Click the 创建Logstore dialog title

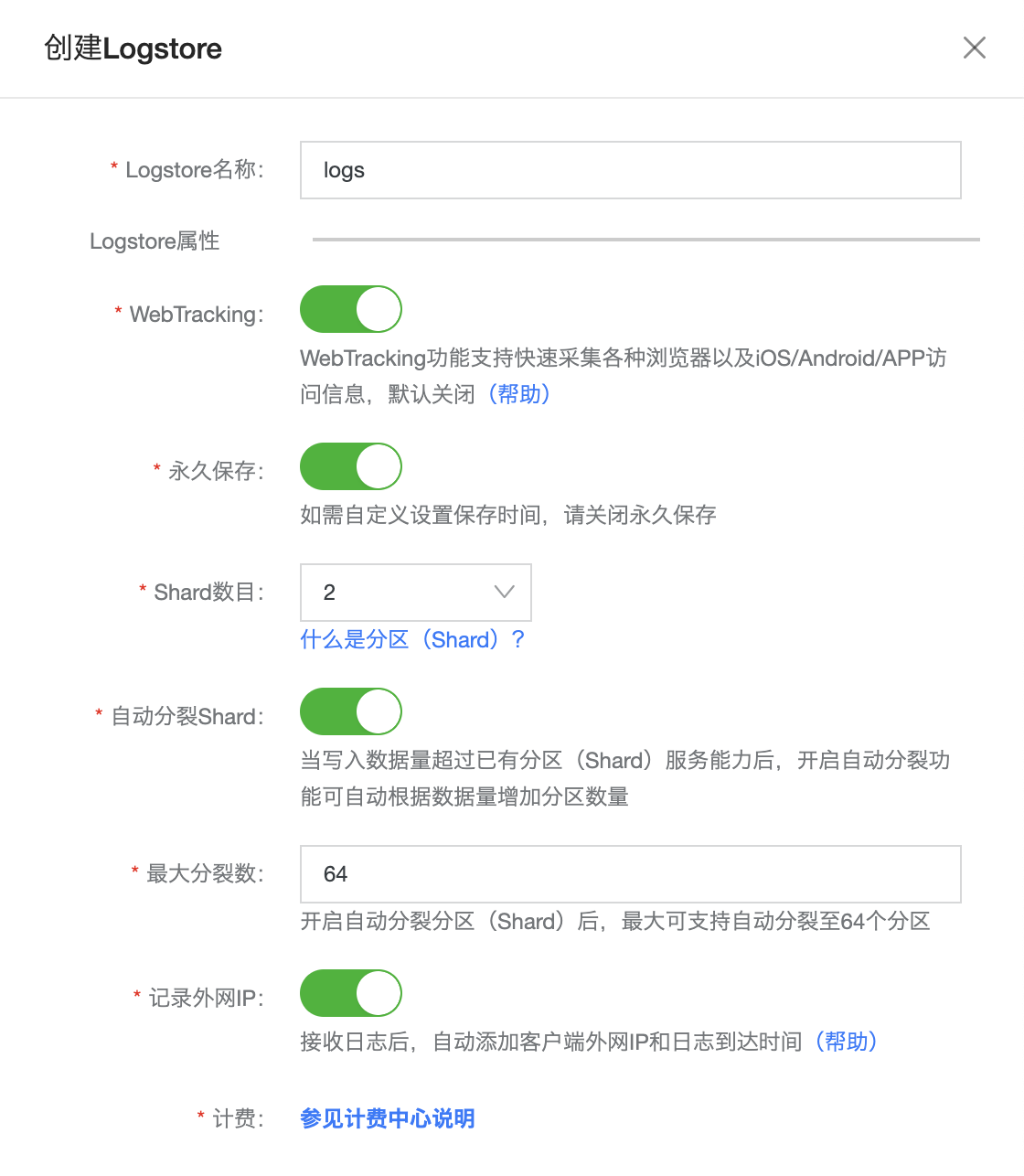133,48
